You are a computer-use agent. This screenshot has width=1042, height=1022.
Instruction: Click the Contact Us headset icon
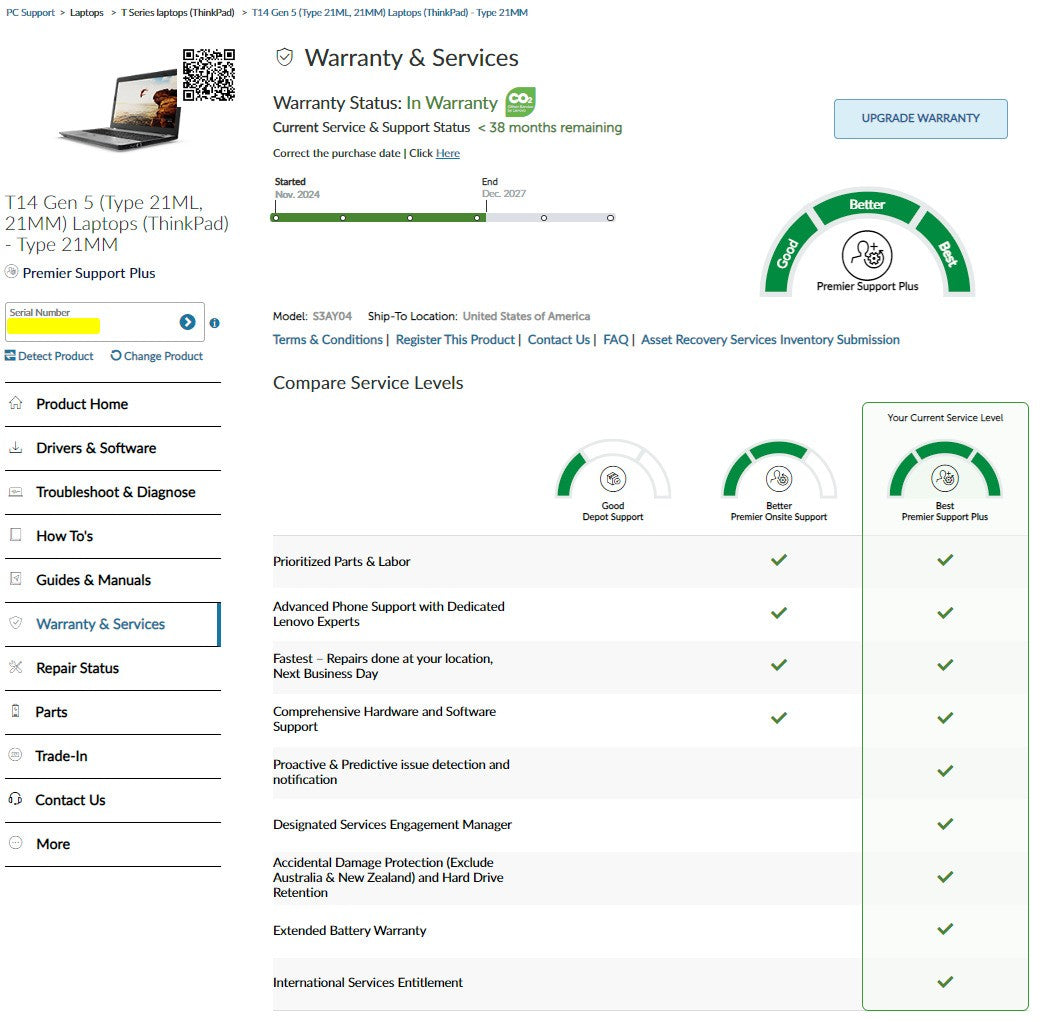click(15, 799)
